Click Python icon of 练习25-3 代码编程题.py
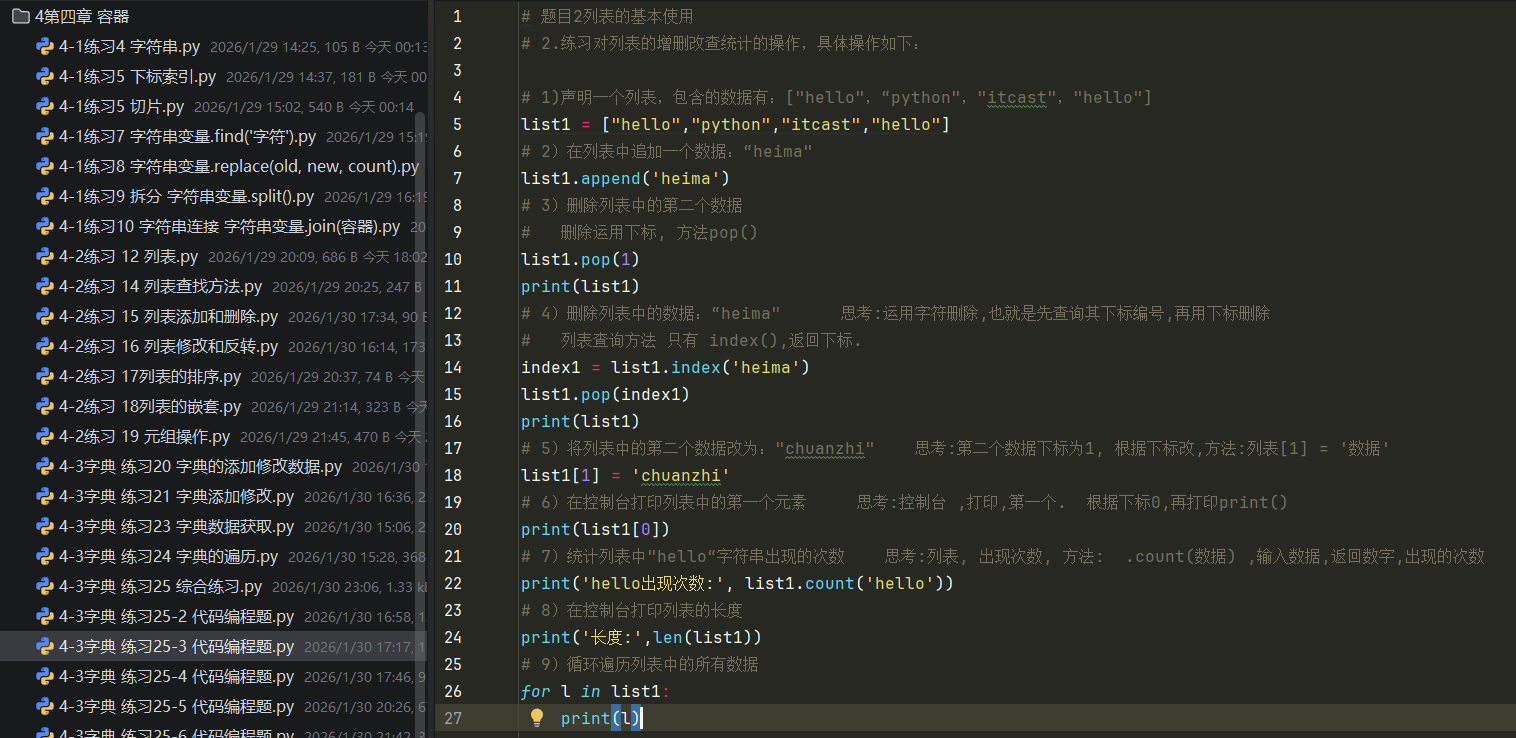The image size is (1516, 738). coord(44,646)
